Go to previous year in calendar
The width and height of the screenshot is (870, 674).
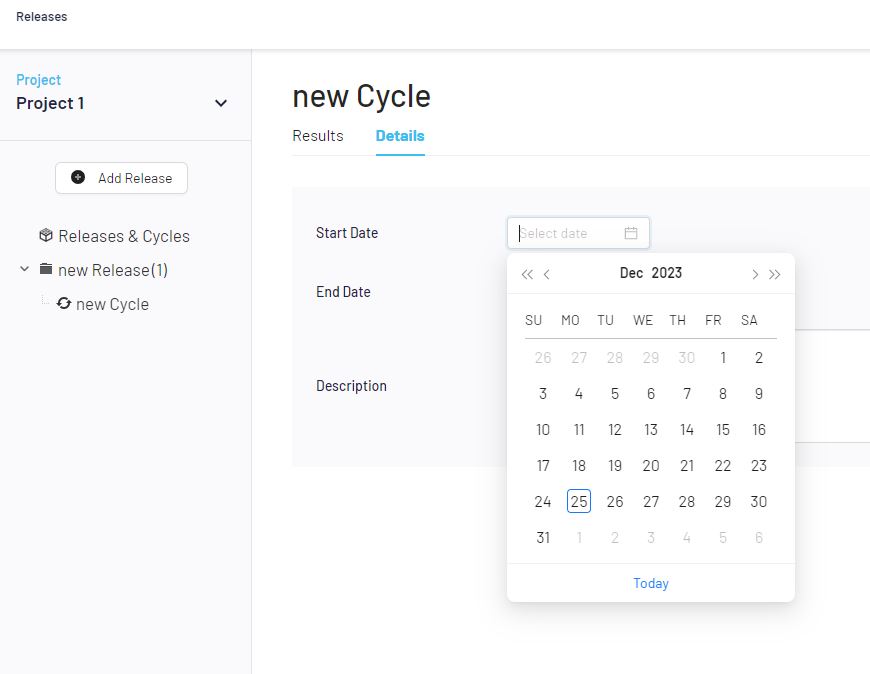[x=527, y=274]
